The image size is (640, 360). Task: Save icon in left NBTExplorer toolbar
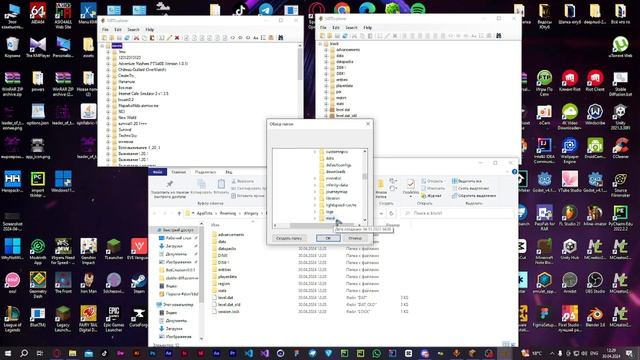(x=119, y=38)
